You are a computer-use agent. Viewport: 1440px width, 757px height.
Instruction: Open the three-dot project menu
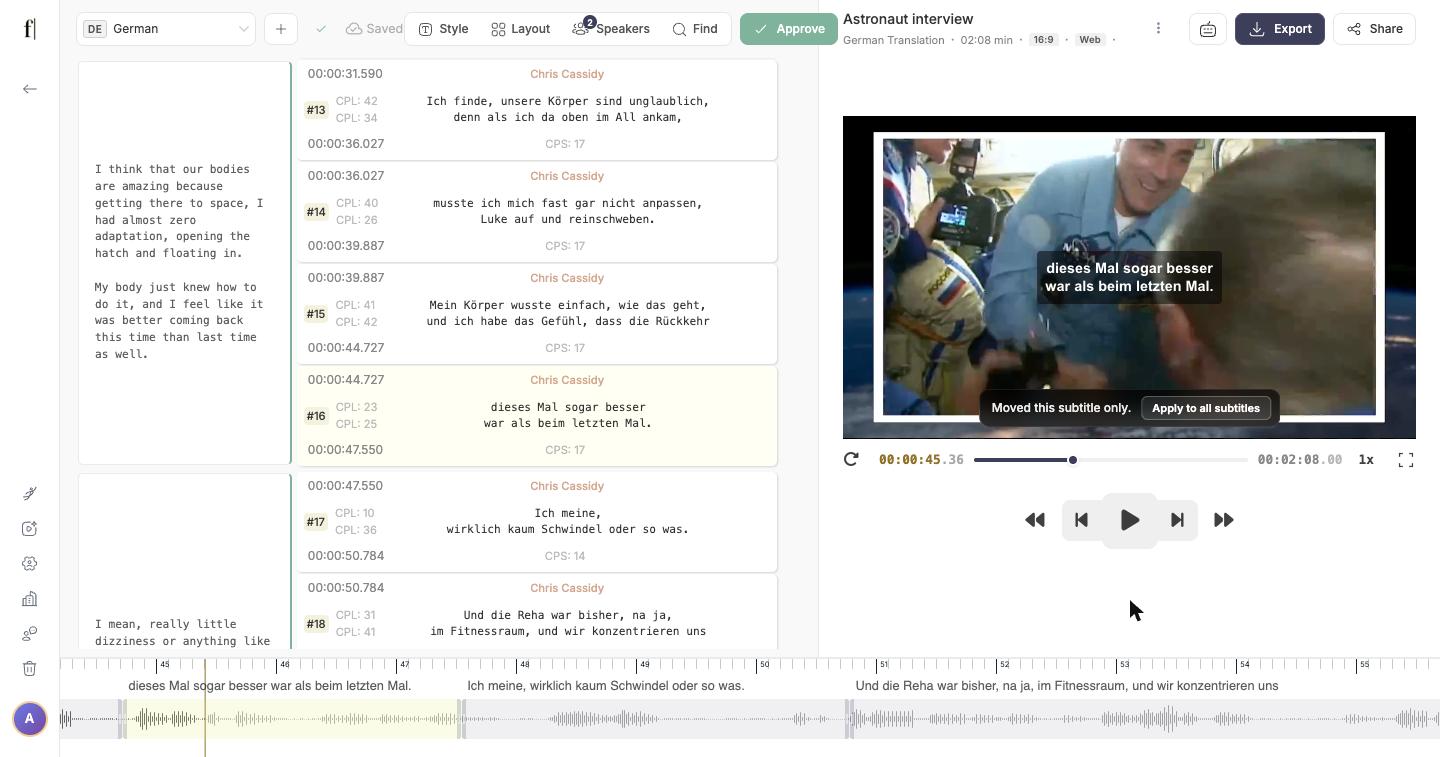(1158, 29)
